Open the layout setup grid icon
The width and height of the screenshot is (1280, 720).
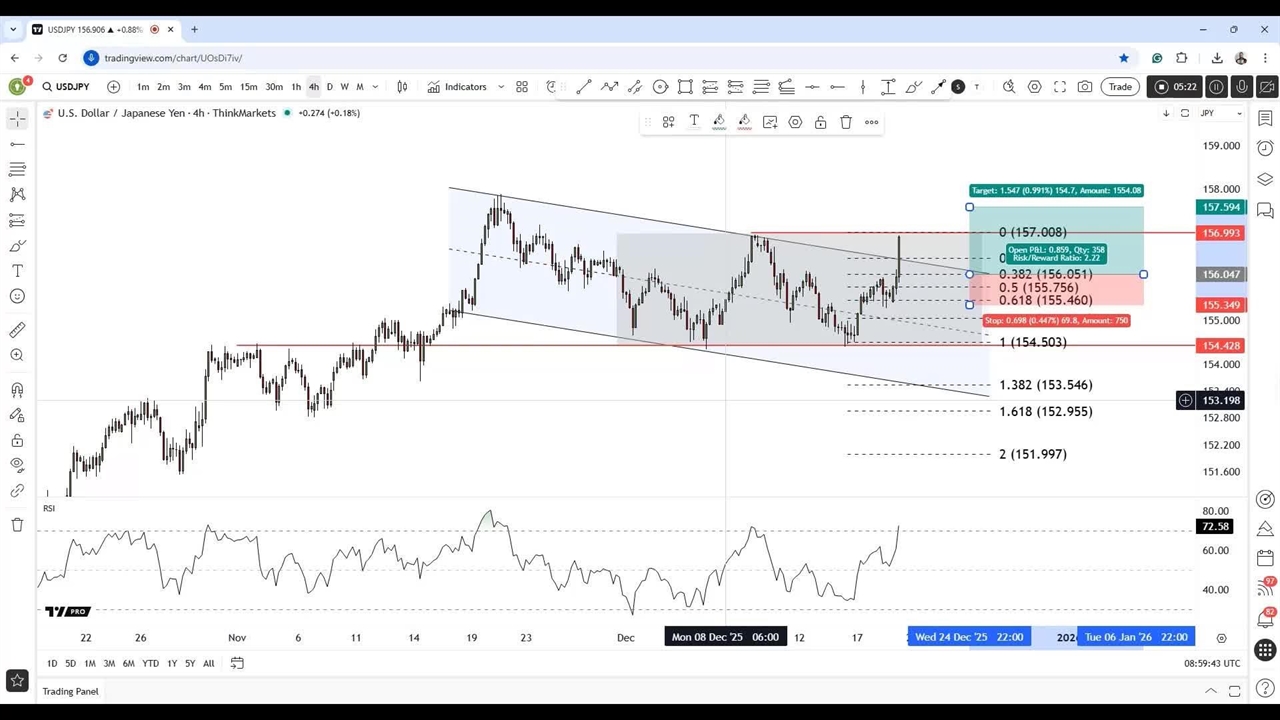point(522,87)
